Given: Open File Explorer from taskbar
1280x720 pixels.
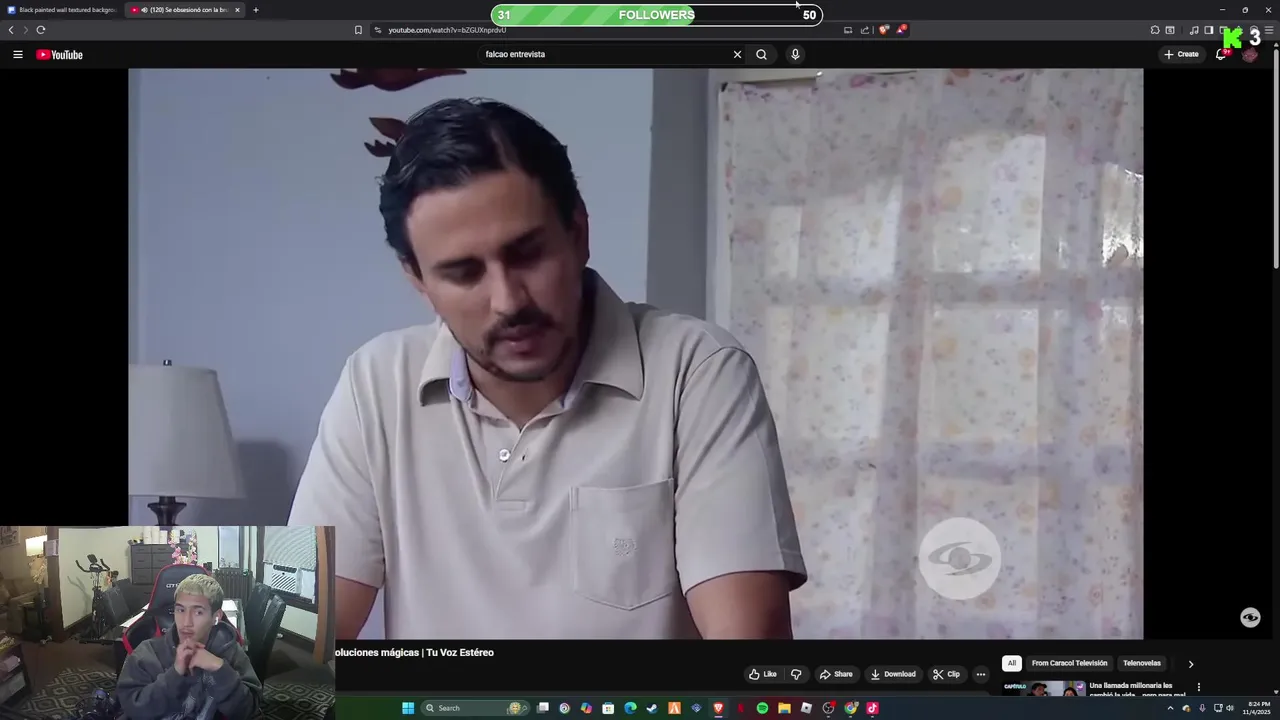Looking at the screenshot, I should tap(784, 708).
